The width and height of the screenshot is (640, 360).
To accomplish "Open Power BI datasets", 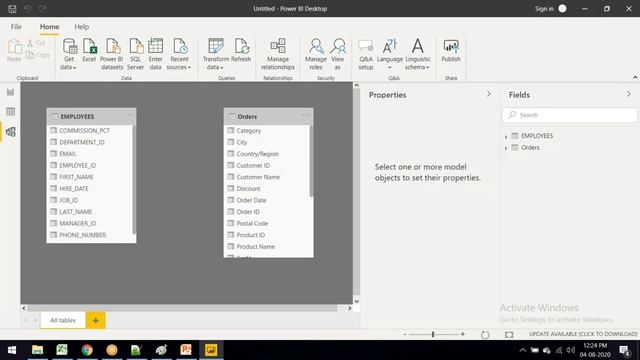I will (x=112, y=55).
